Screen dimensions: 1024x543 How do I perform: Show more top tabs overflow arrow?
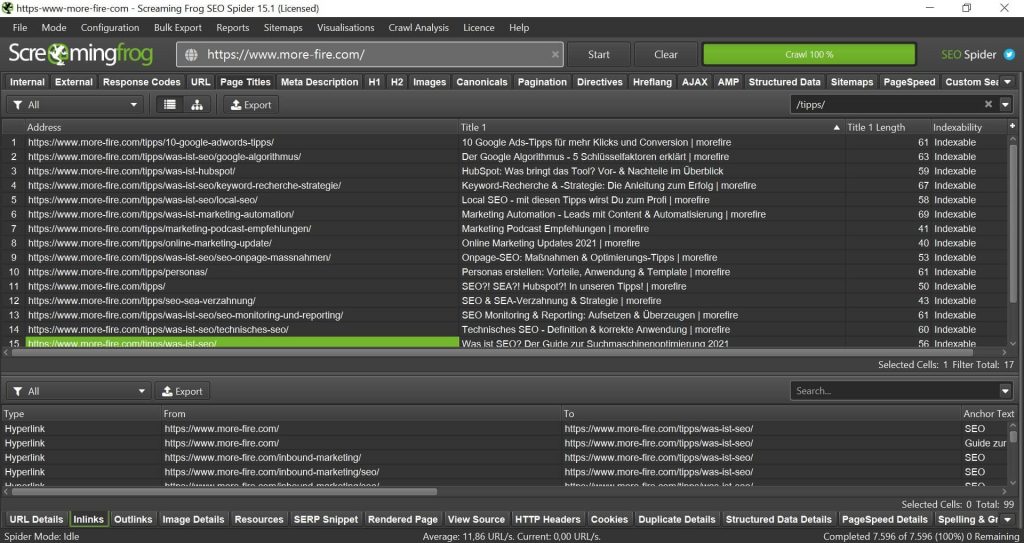point(1007,82)
